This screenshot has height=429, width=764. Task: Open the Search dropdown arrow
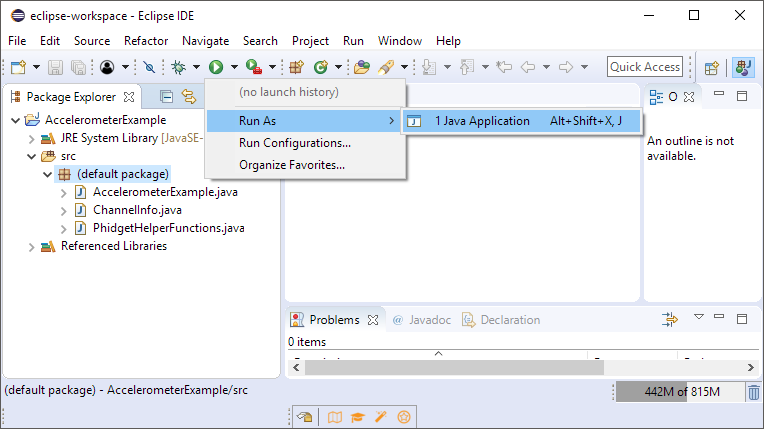point(404,67)
